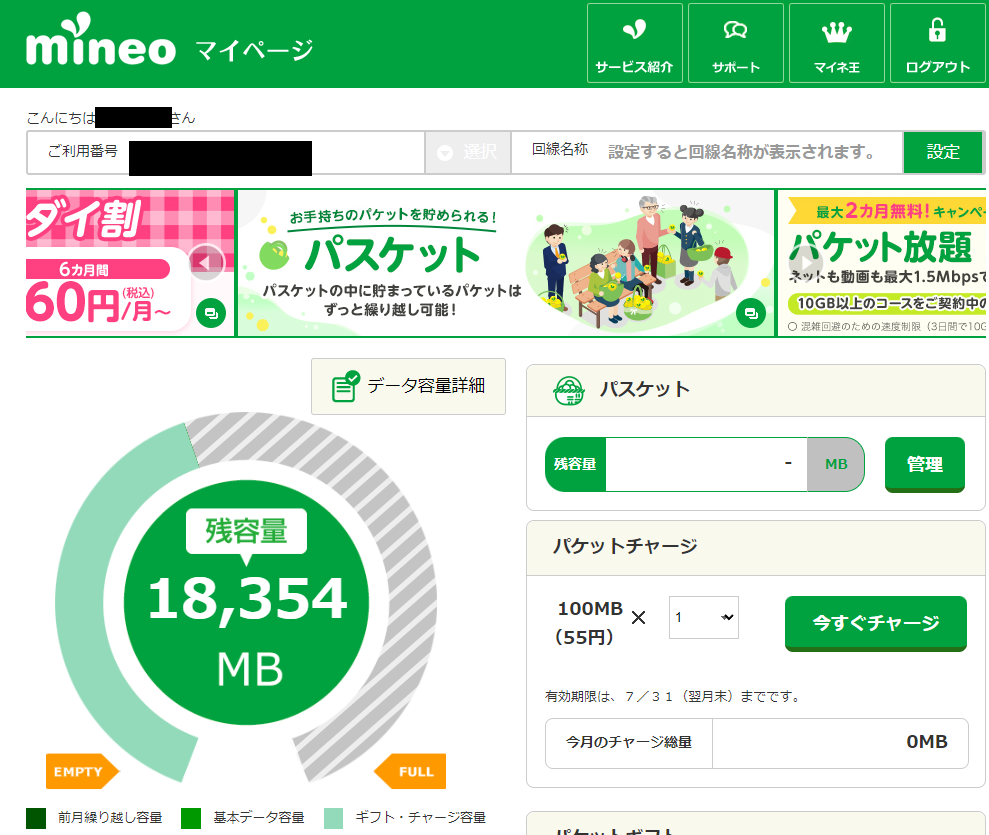Click 管理 button for パスケット
This screenshot has height=835, width=989.
coord(925,464)
